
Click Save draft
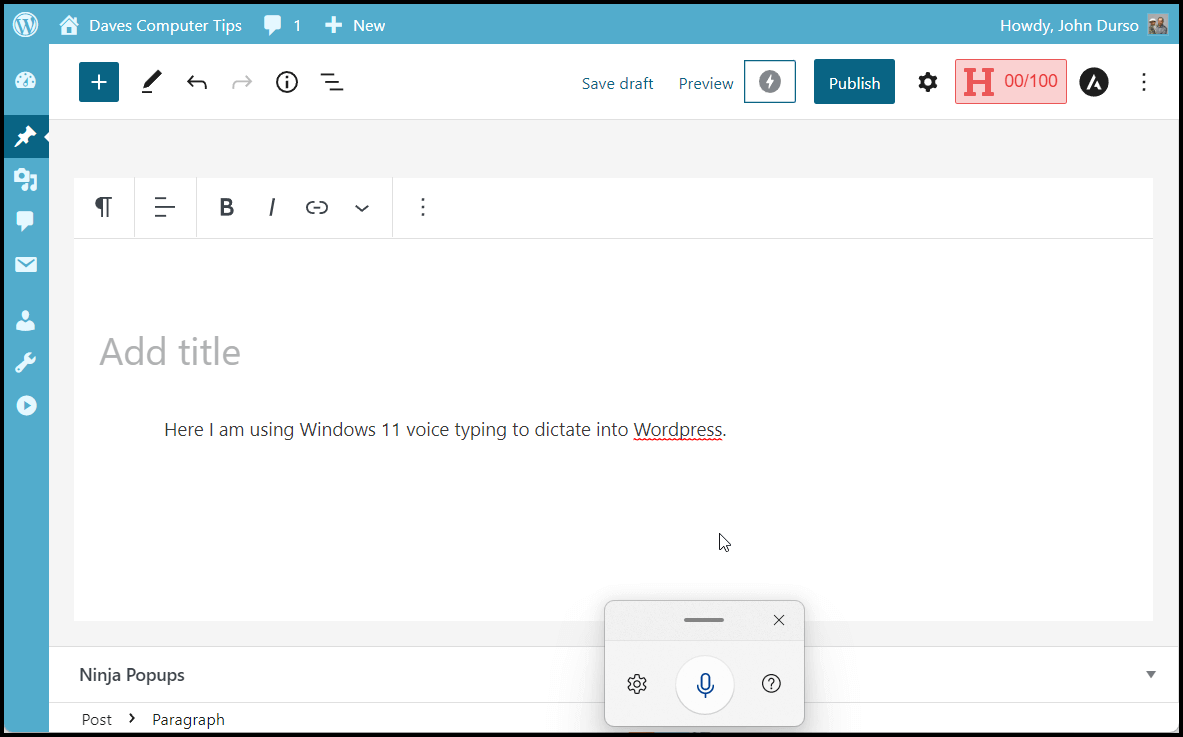click(617, 84)
